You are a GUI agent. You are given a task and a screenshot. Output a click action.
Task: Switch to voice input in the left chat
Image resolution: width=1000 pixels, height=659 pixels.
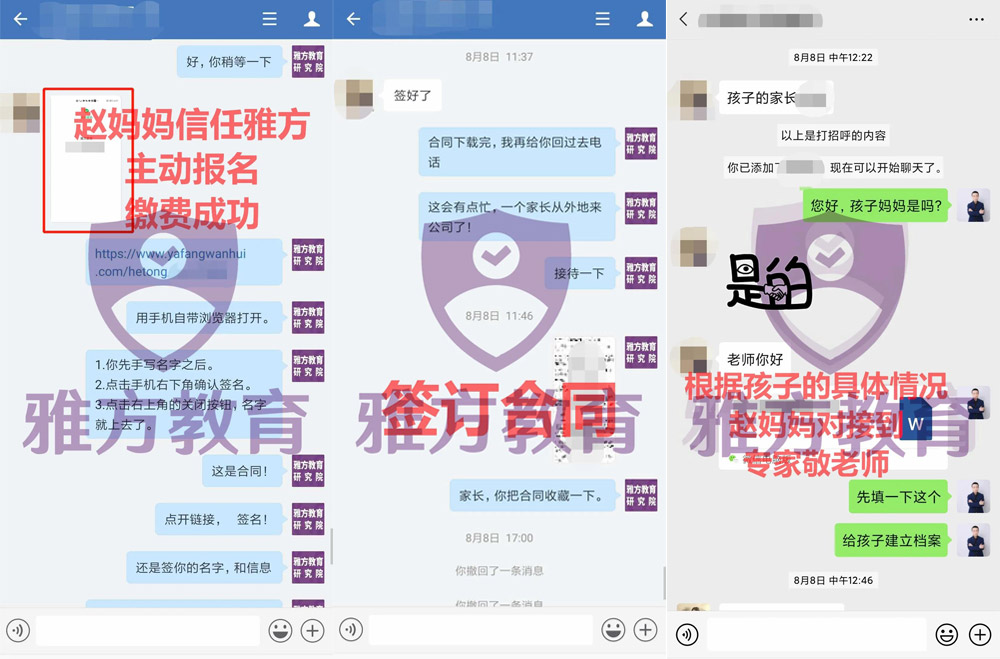pos(19,630)
